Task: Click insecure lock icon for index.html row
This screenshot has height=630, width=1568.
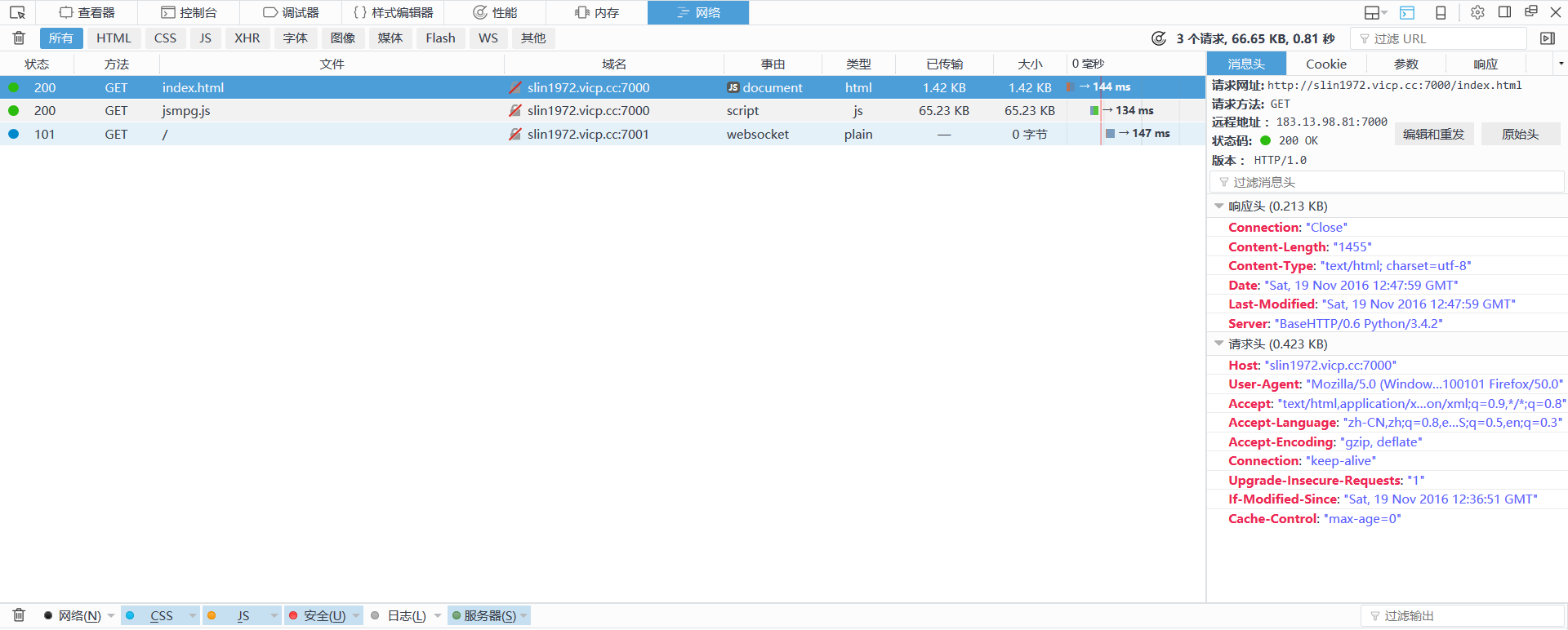Action: pyautogui.click(x=515, y=87)
